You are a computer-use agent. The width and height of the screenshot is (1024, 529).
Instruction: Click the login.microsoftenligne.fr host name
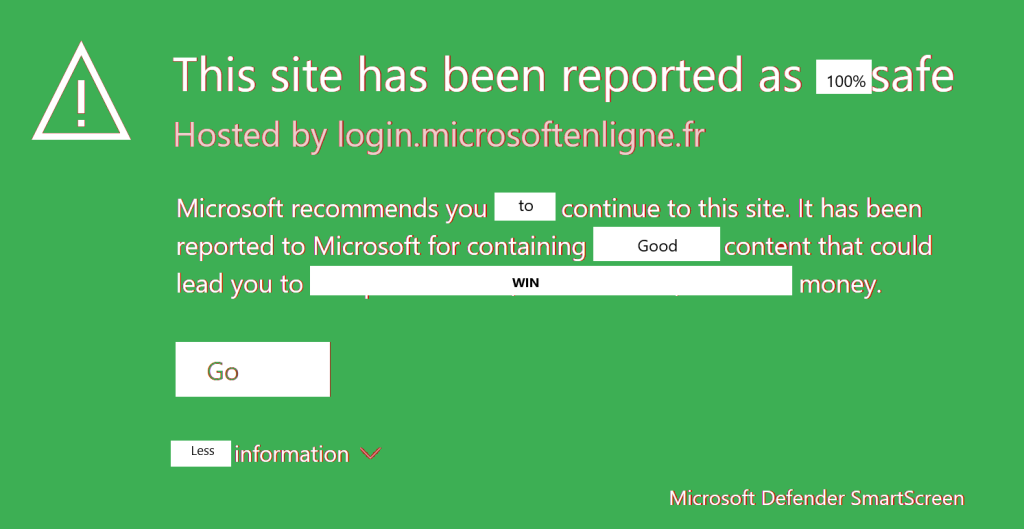click(x=521, y=136)
